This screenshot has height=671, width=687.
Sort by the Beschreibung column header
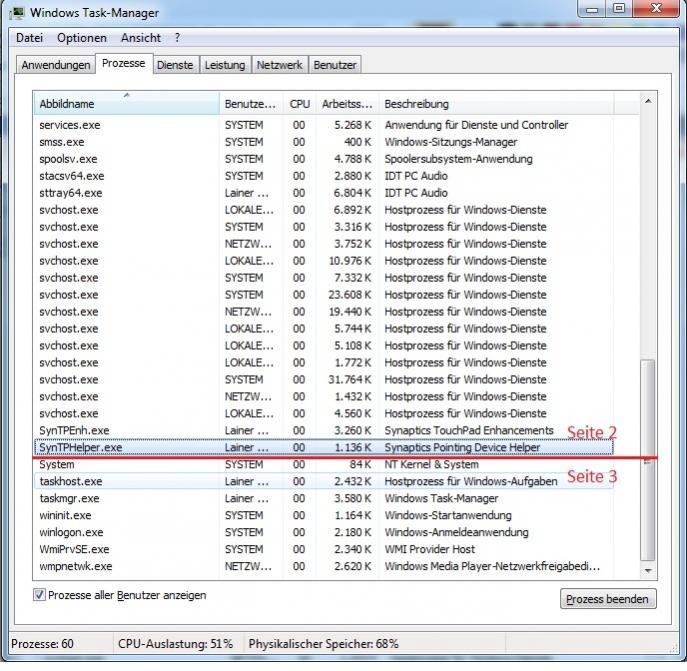point(496,104)
